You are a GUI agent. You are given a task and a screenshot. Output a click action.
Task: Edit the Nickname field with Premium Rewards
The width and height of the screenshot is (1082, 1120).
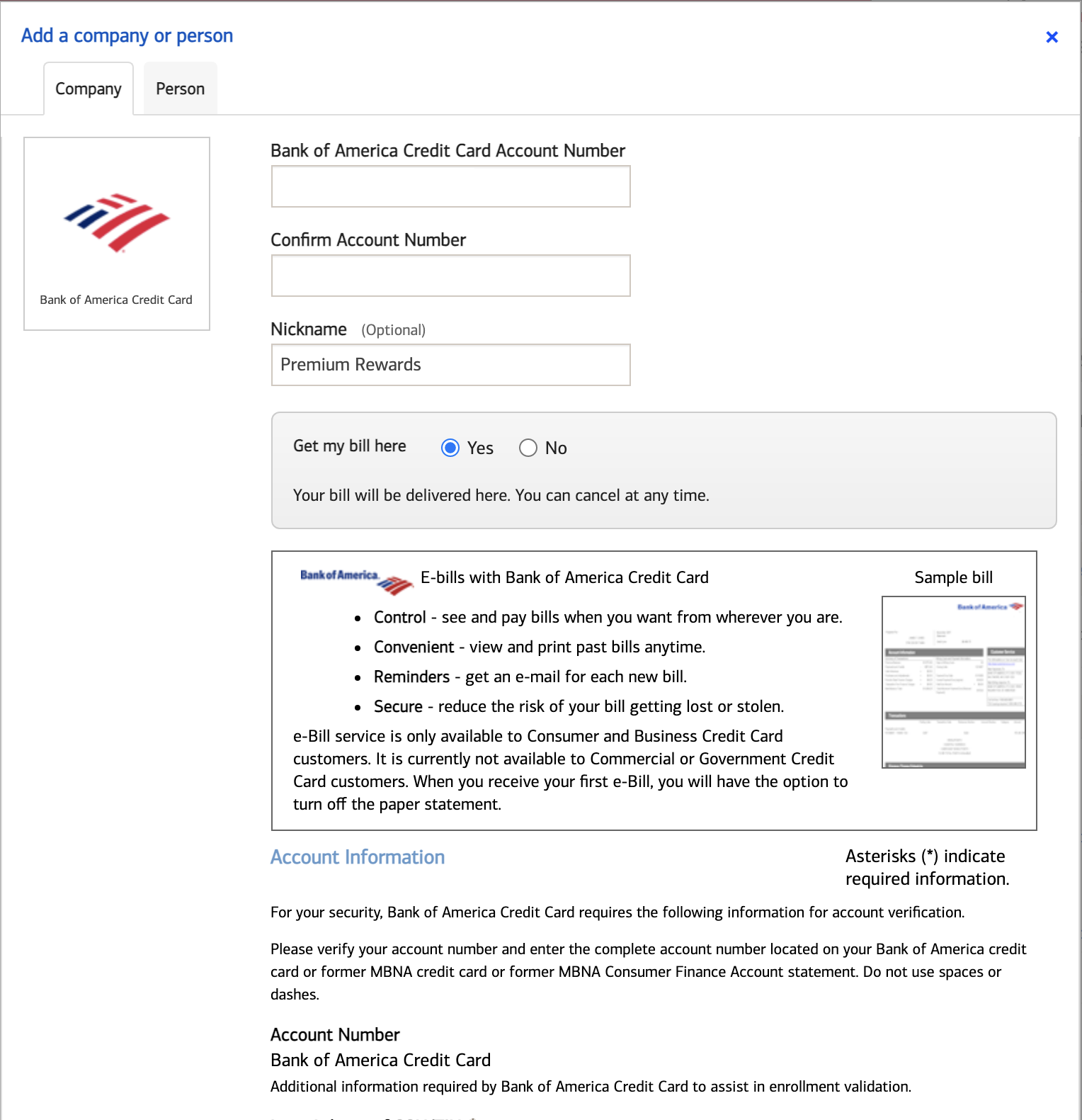coord(450,365)
